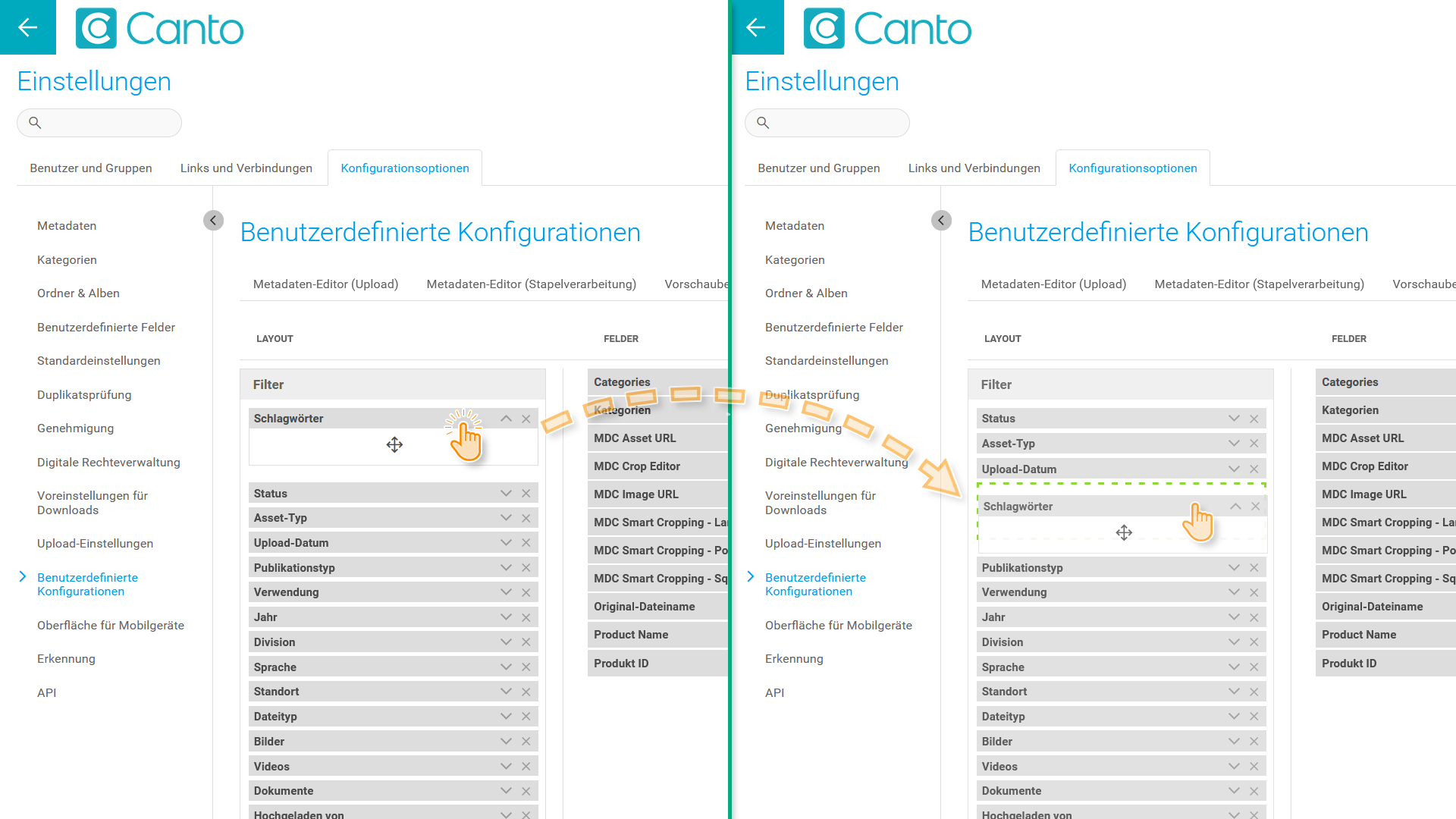Collapse the Schlagwörter filter in the left panel

pos(506,419)
